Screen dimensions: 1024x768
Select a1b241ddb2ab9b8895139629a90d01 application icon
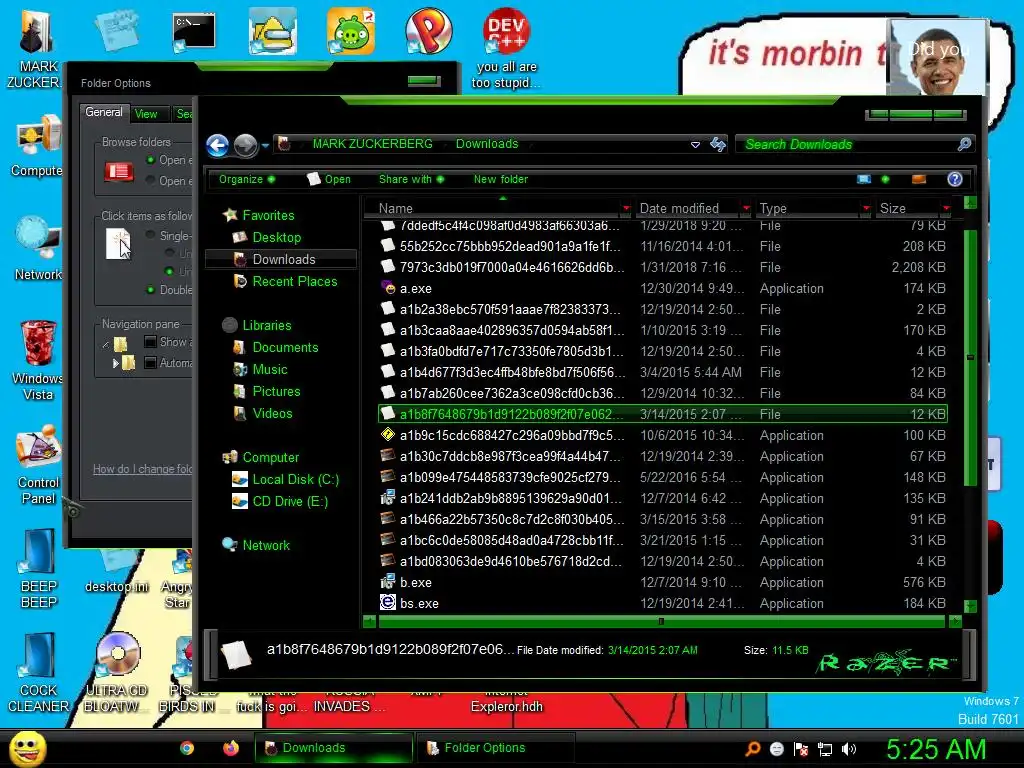[388, 498]
